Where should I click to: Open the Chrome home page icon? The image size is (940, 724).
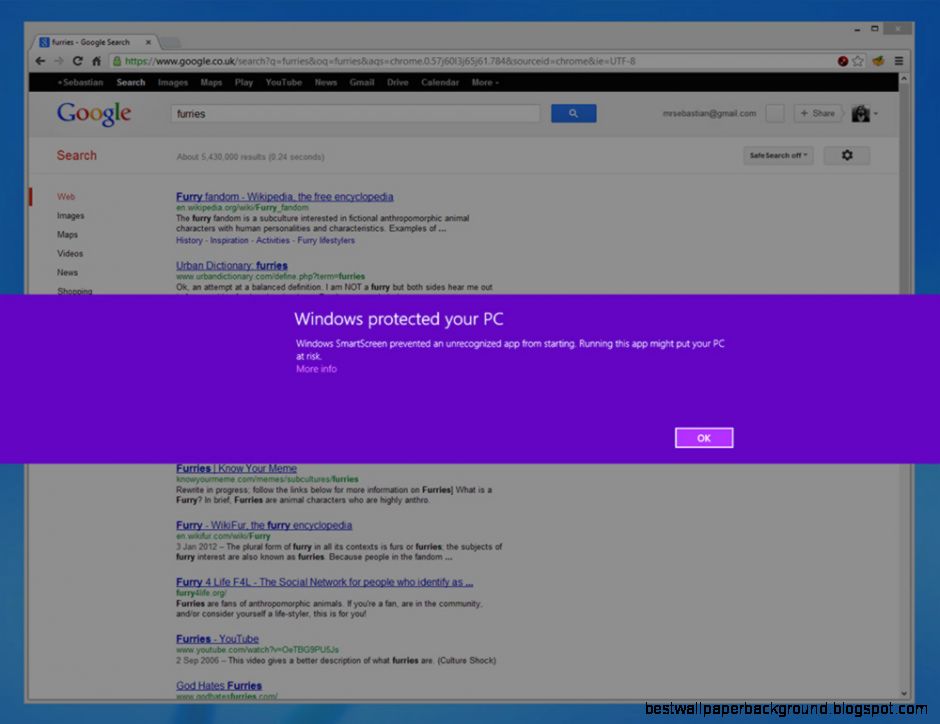point(97,61)
